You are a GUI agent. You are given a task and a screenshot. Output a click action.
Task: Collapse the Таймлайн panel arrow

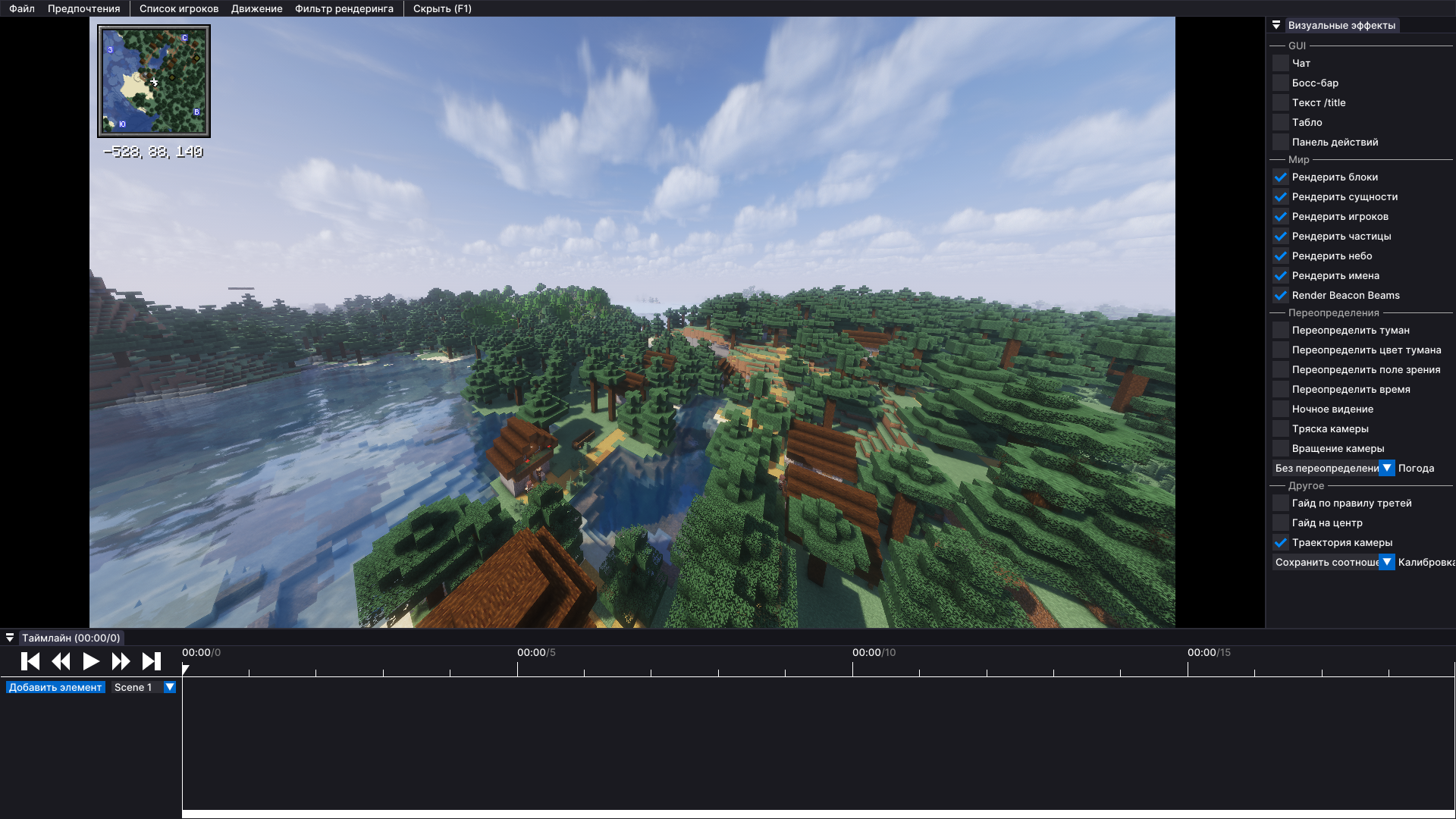[10, 638]
